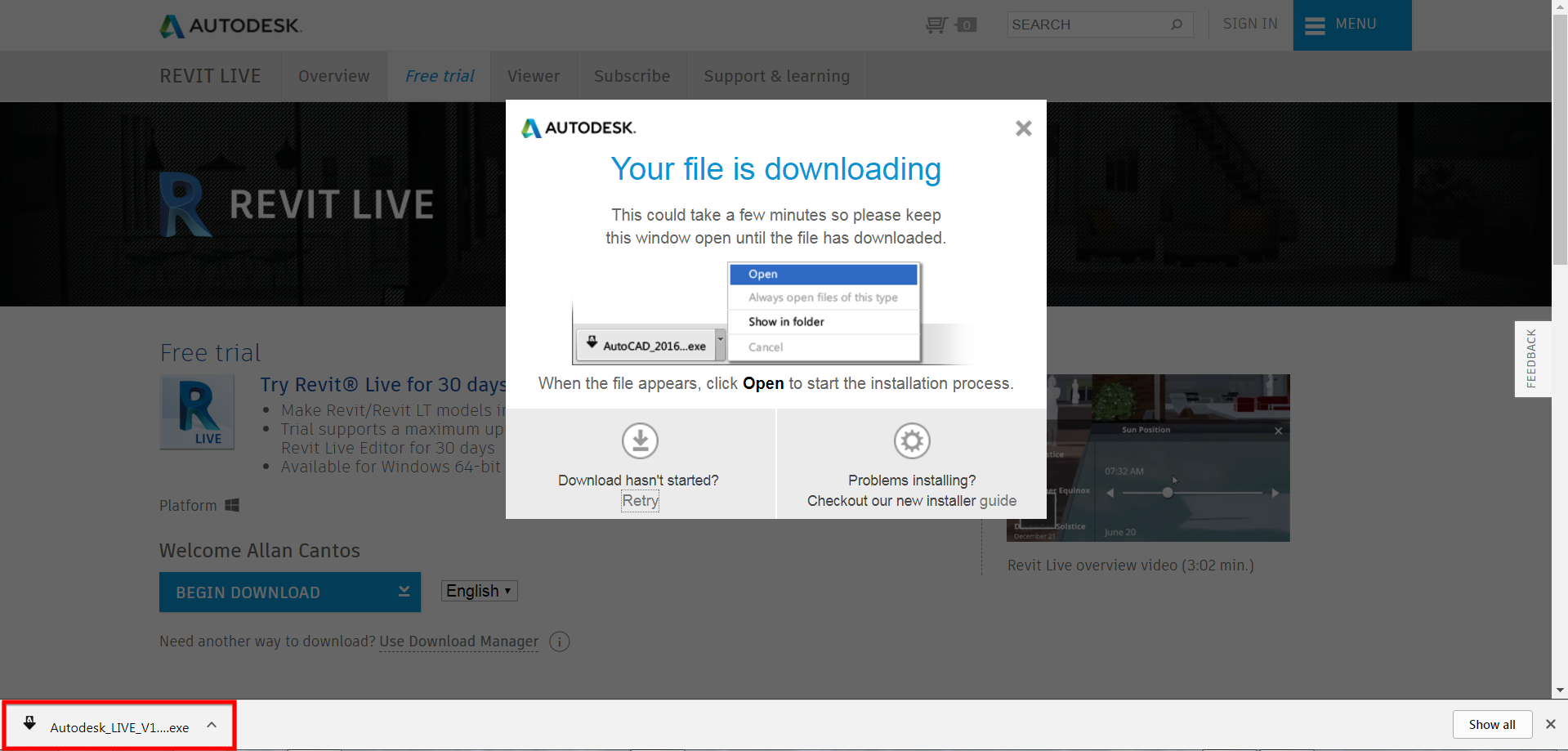Open Support & learning tab
1568x751 pixels.
(777, 76)
